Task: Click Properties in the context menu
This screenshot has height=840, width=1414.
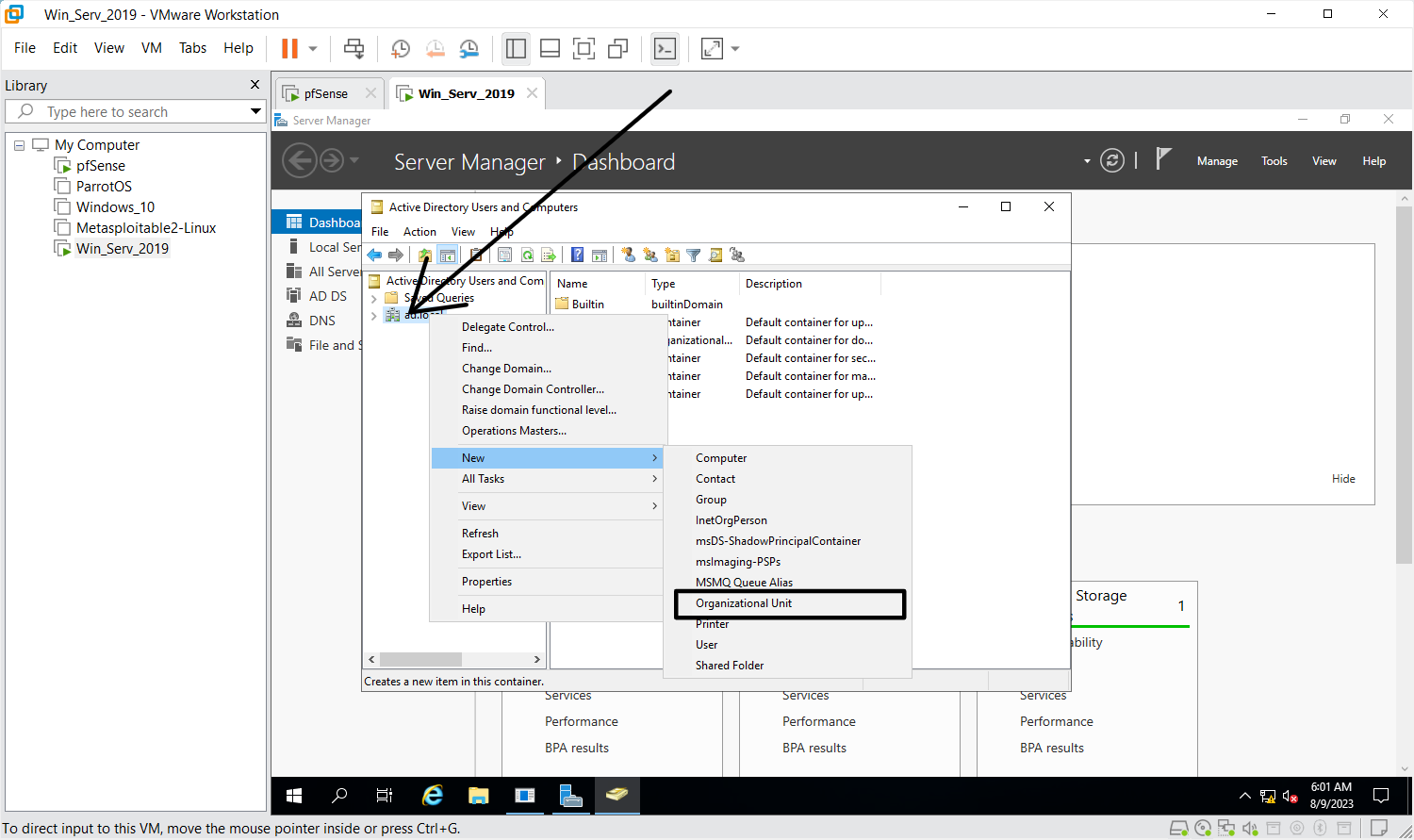Action: (548, 582)
